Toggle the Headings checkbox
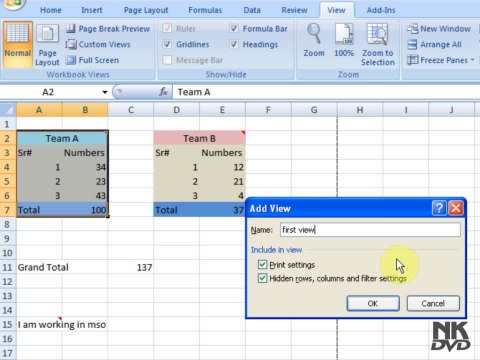 point(234,44)
